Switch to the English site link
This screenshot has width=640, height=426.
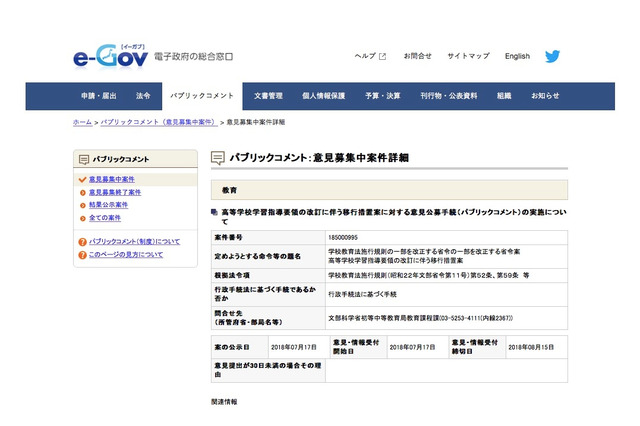517,56
